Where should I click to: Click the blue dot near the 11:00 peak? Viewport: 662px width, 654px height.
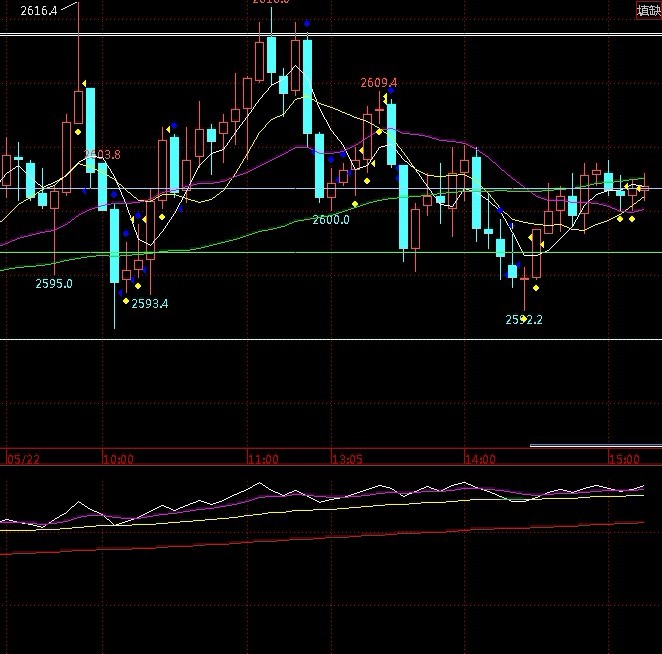click(307, 22)
